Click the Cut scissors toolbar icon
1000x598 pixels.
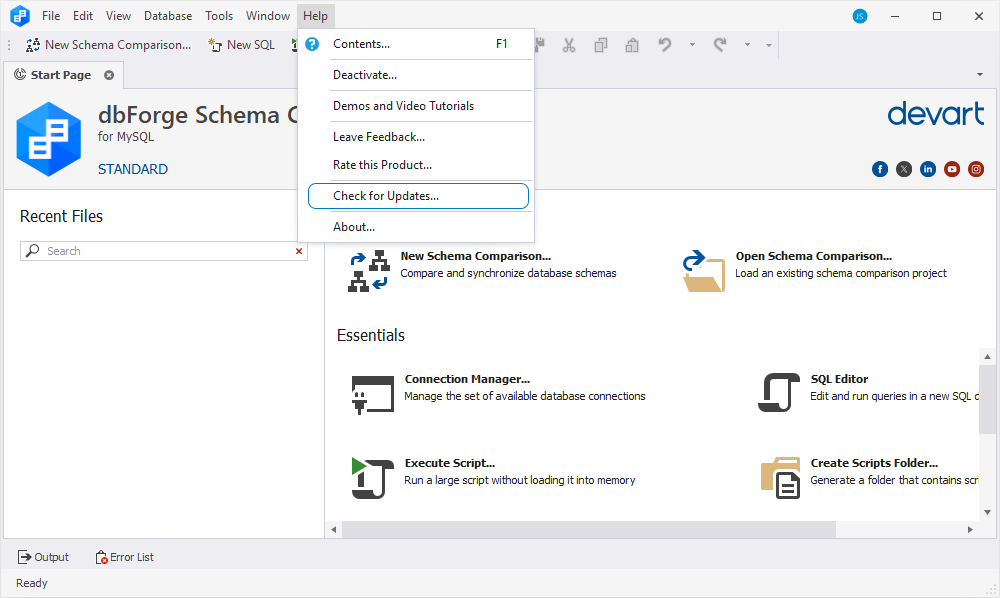(x=569, y=45)
